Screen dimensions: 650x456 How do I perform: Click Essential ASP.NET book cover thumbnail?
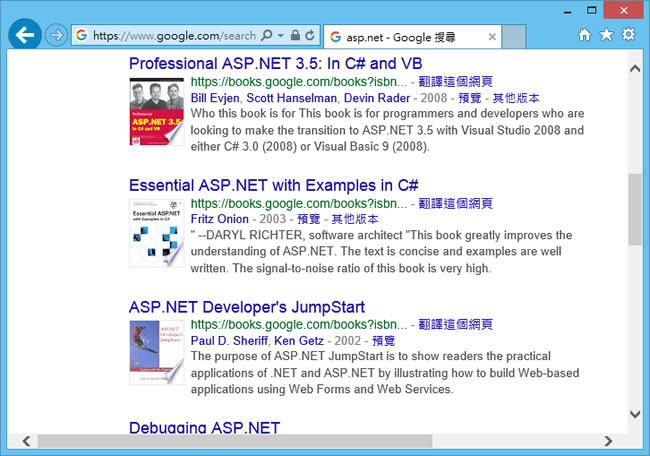pos(157,233)
